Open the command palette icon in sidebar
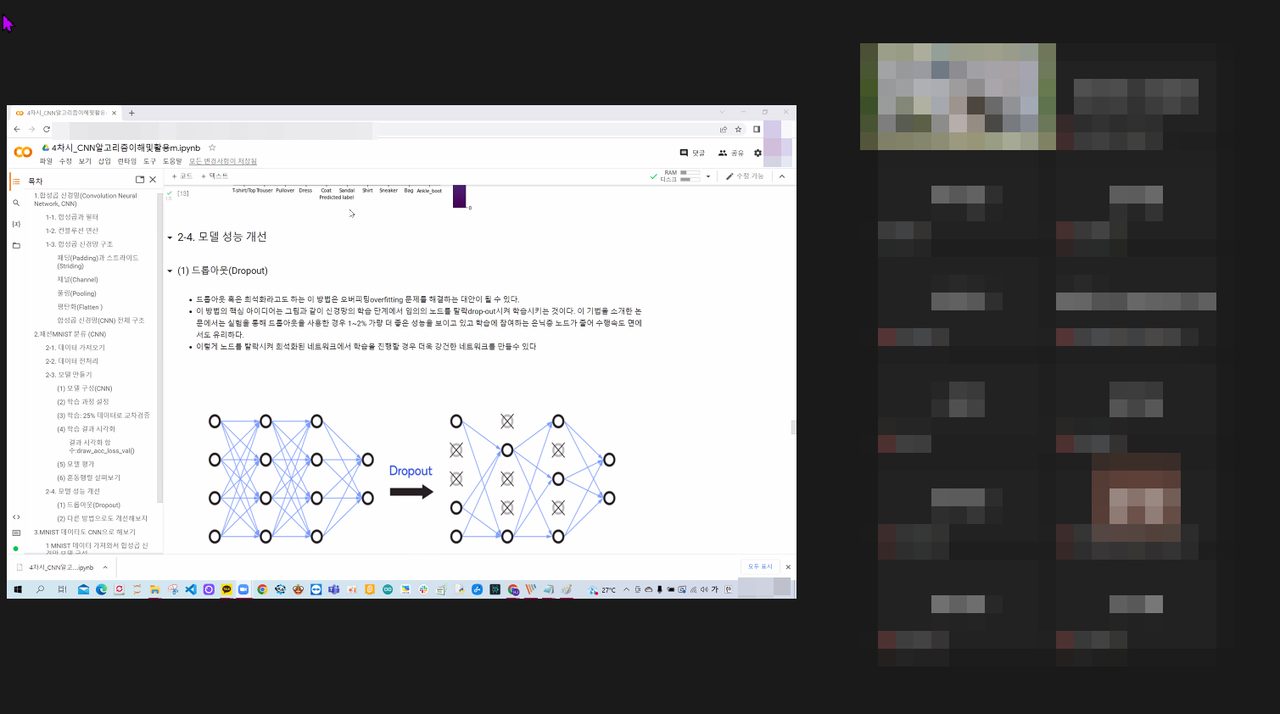The image size is (1280, 714). pos(16,533)
